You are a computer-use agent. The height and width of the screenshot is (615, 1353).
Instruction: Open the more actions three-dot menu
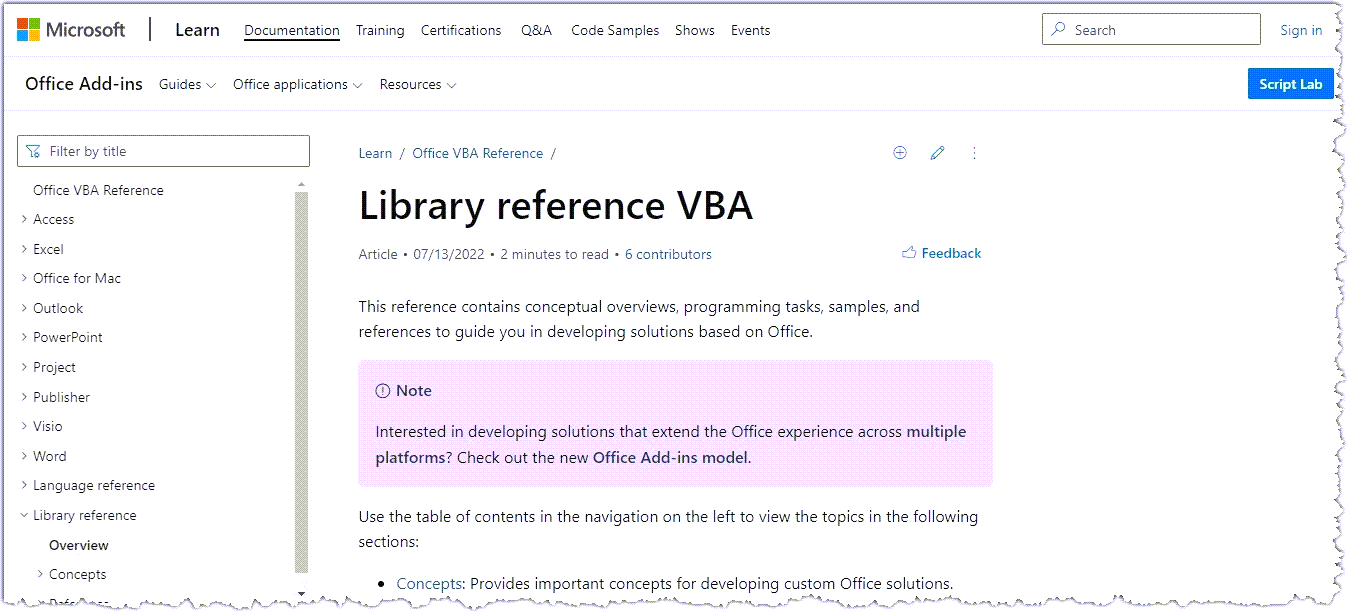pos(974,153)
